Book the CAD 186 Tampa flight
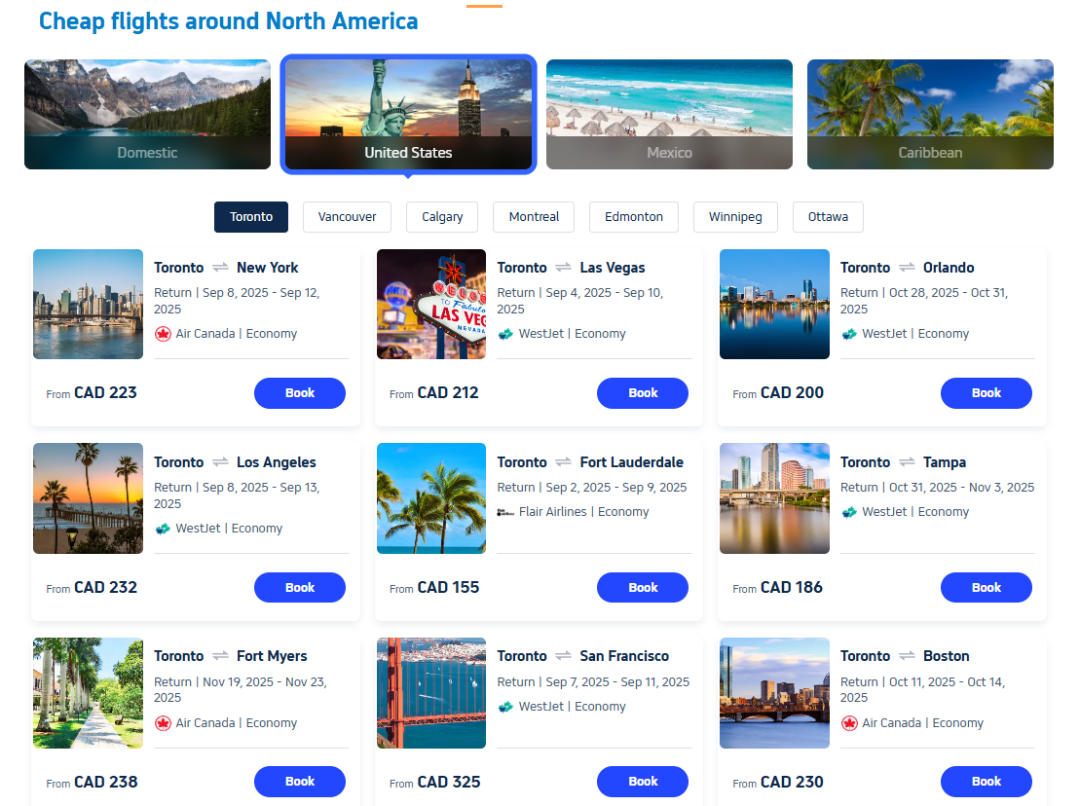Image resolution: width=1080 pixels, height=806 pixels. click(x=986, y=588)
